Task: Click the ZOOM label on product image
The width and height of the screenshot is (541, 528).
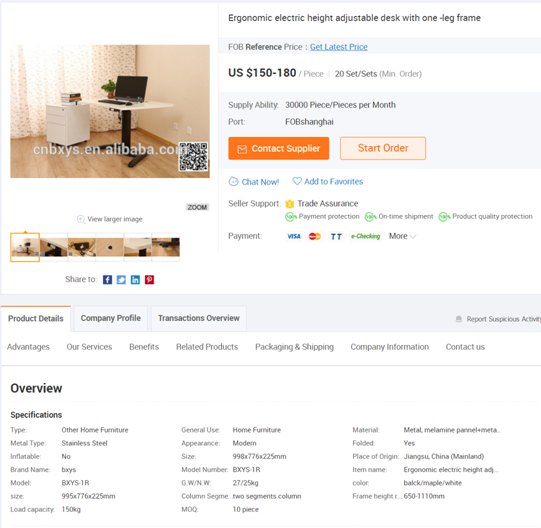Action: pyautogui.click(x=197, y=207)
